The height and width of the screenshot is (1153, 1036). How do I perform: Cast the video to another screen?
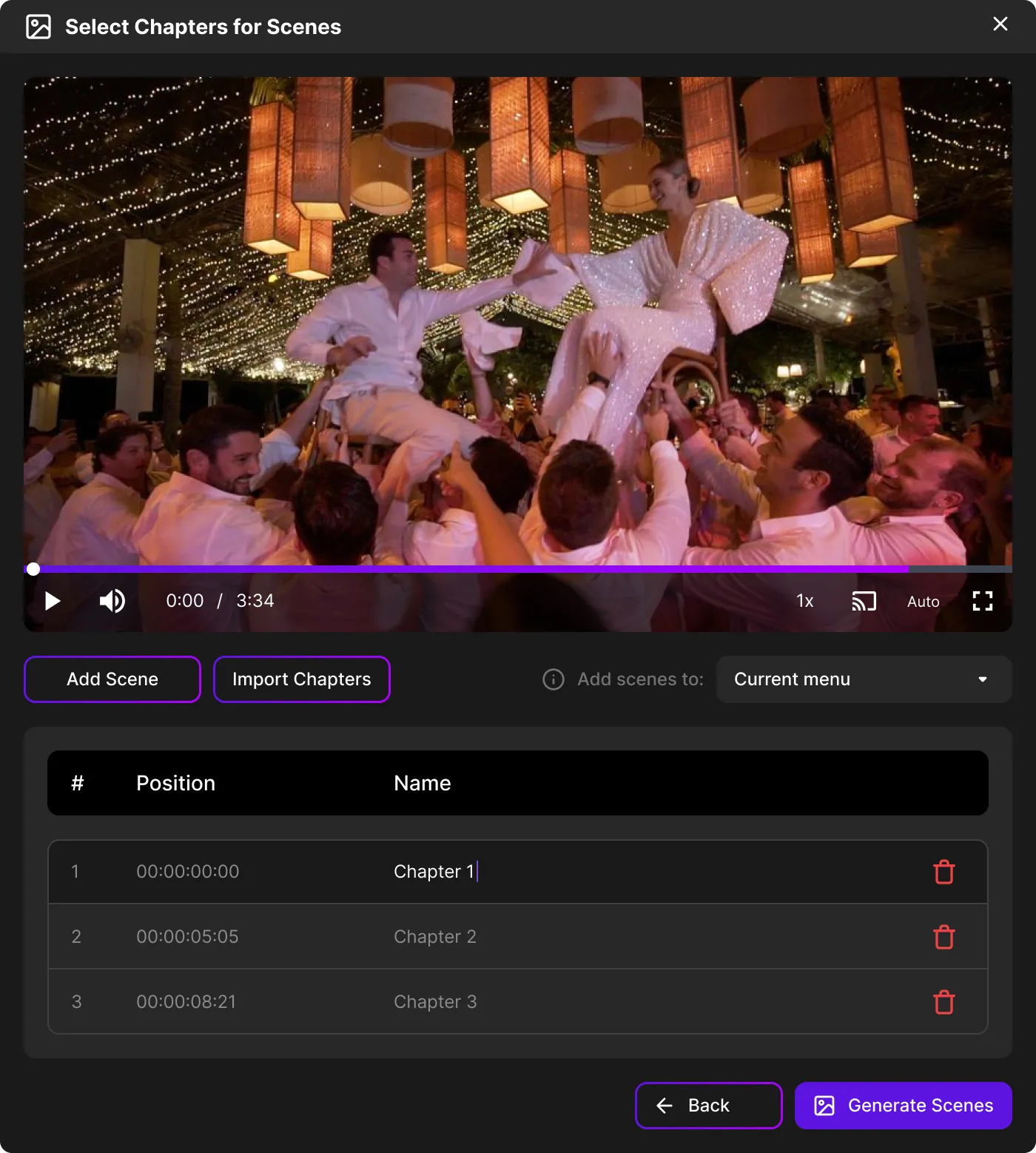pos(864,601)
